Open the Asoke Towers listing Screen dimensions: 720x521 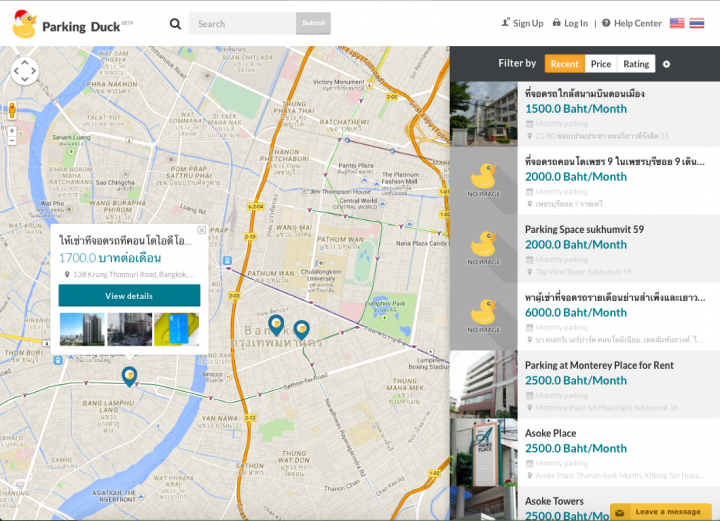585,504
